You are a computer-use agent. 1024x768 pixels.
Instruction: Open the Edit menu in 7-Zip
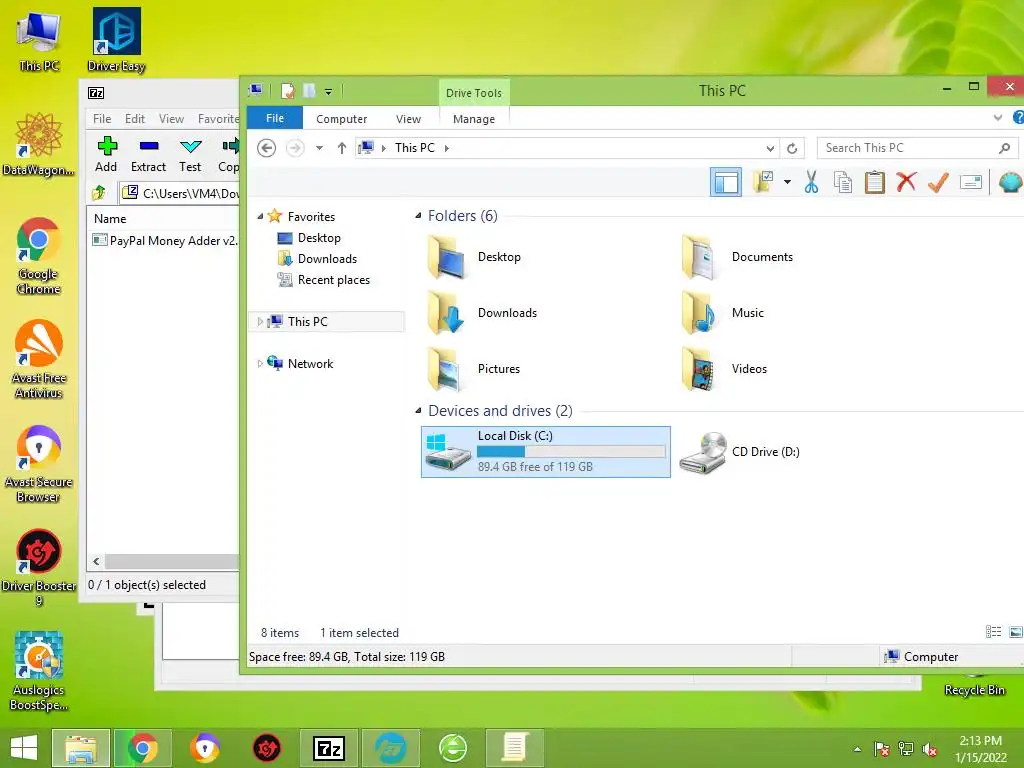pyautogui.click(x=135, y=119)
